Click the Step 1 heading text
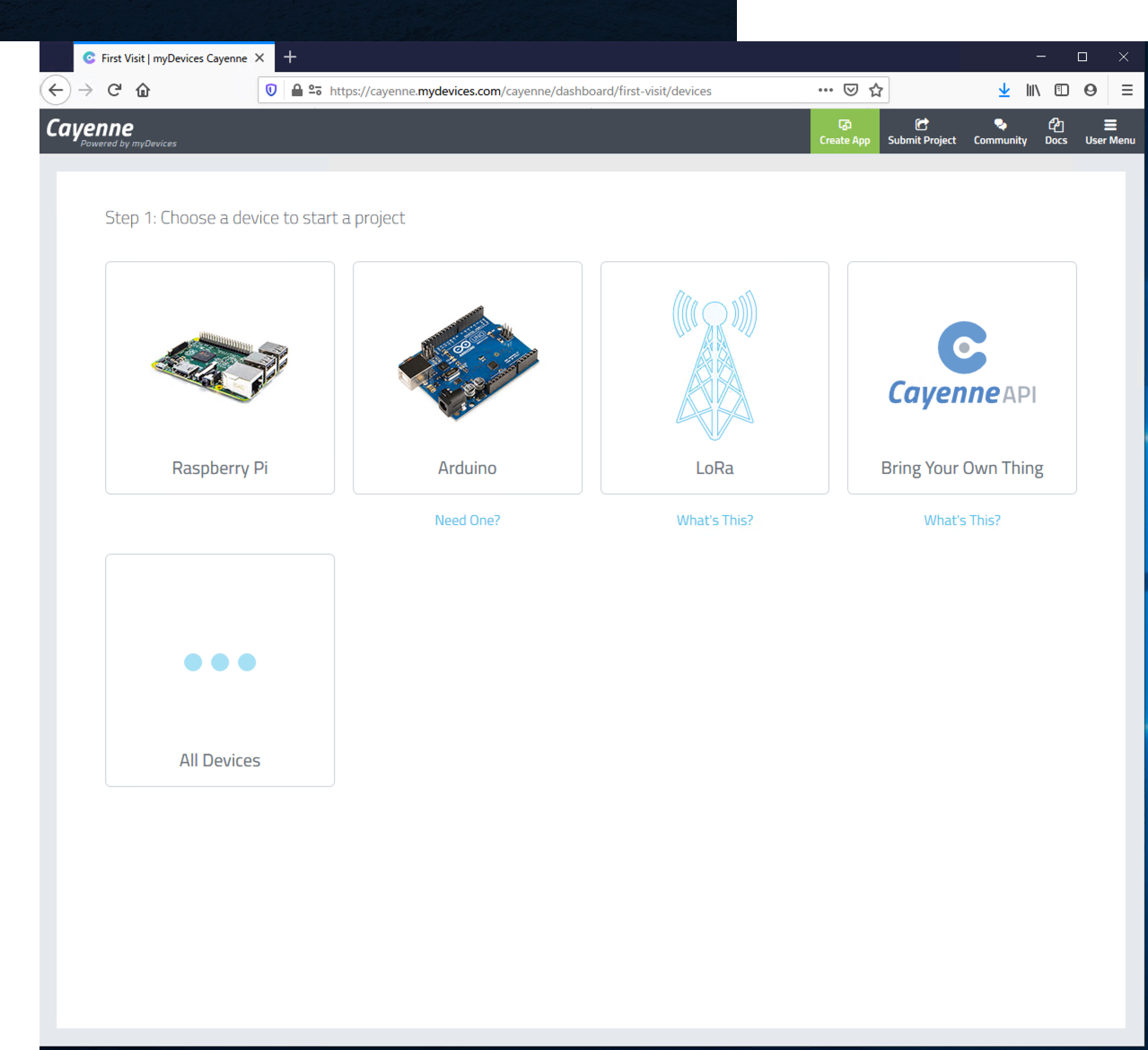 [255, 218]
